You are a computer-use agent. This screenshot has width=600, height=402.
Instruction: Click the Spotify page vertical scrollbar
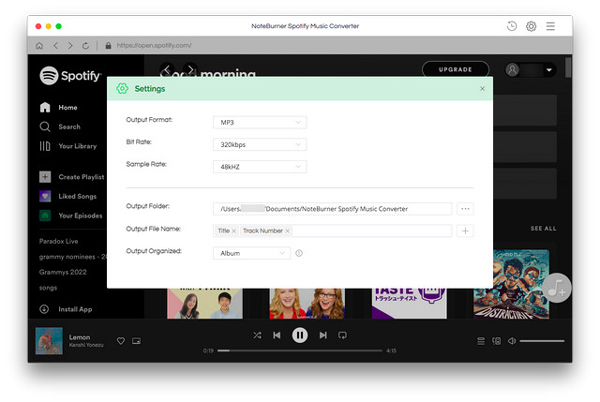(x=568, y=68)
